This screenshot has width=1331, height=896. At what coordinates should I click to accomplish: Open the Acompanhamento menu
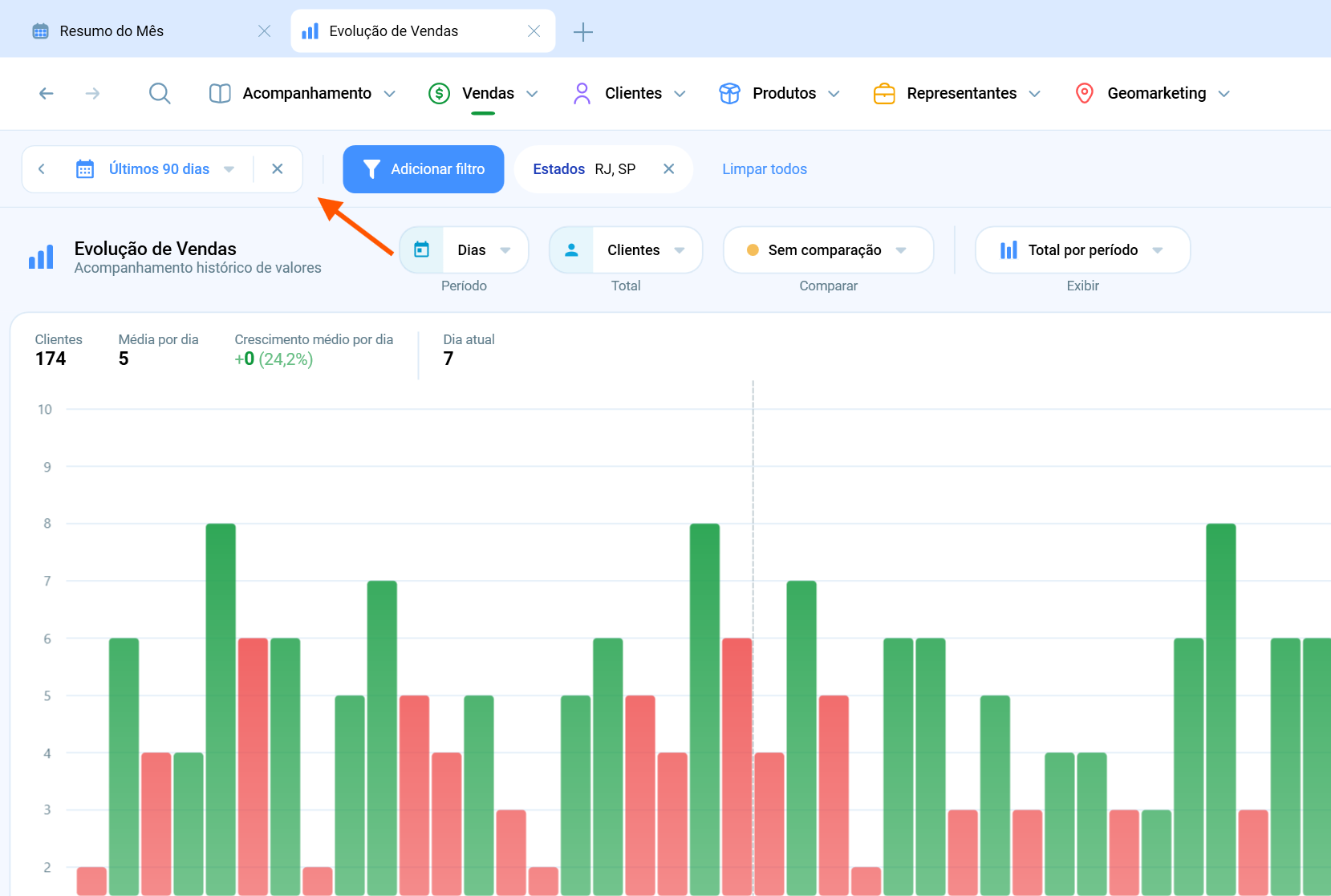tap(307, 94)
